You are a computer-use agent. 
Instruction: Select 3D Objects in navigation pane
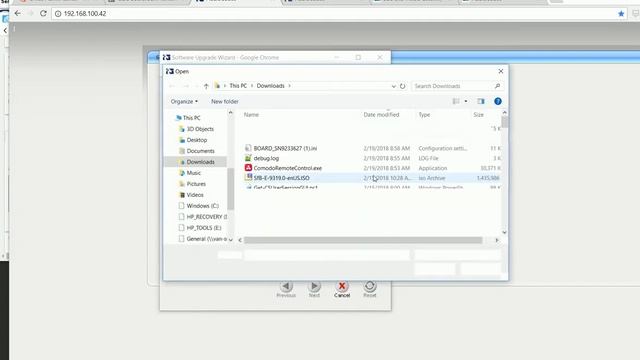200,129
